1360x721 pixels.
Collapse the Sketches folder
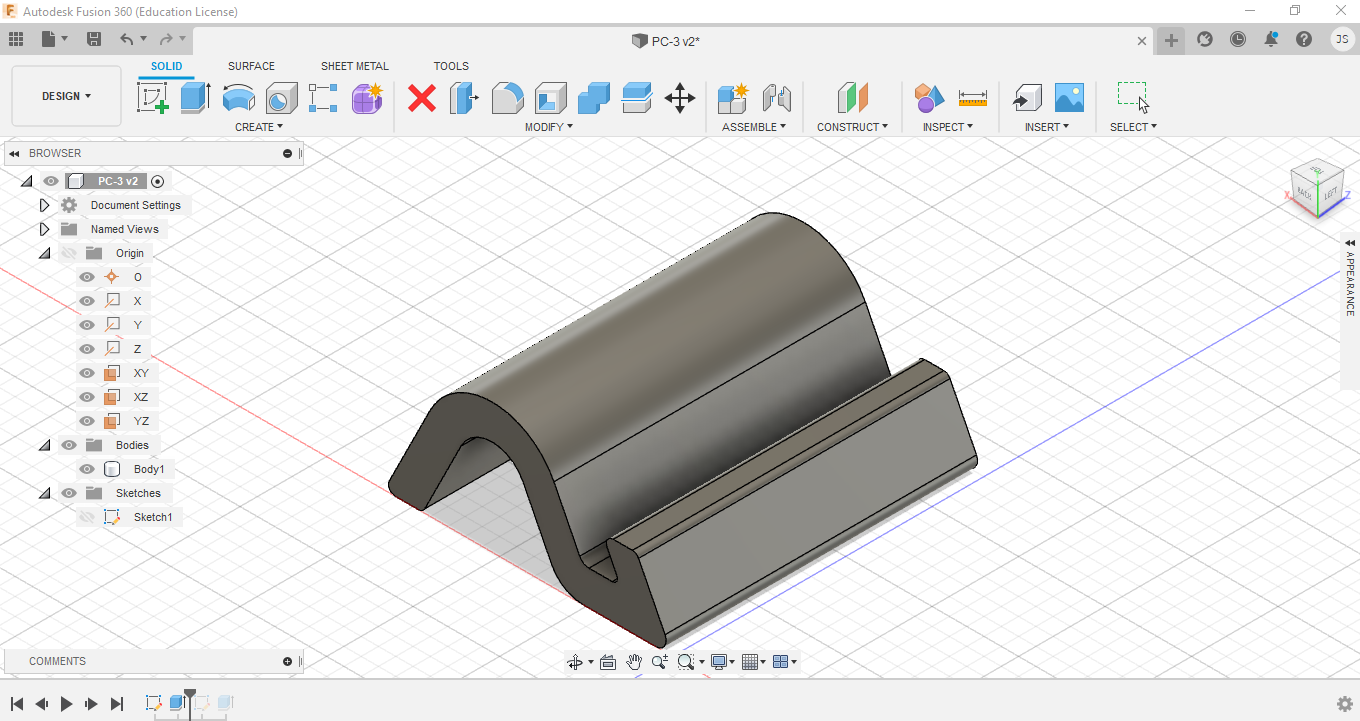(44, 493)
